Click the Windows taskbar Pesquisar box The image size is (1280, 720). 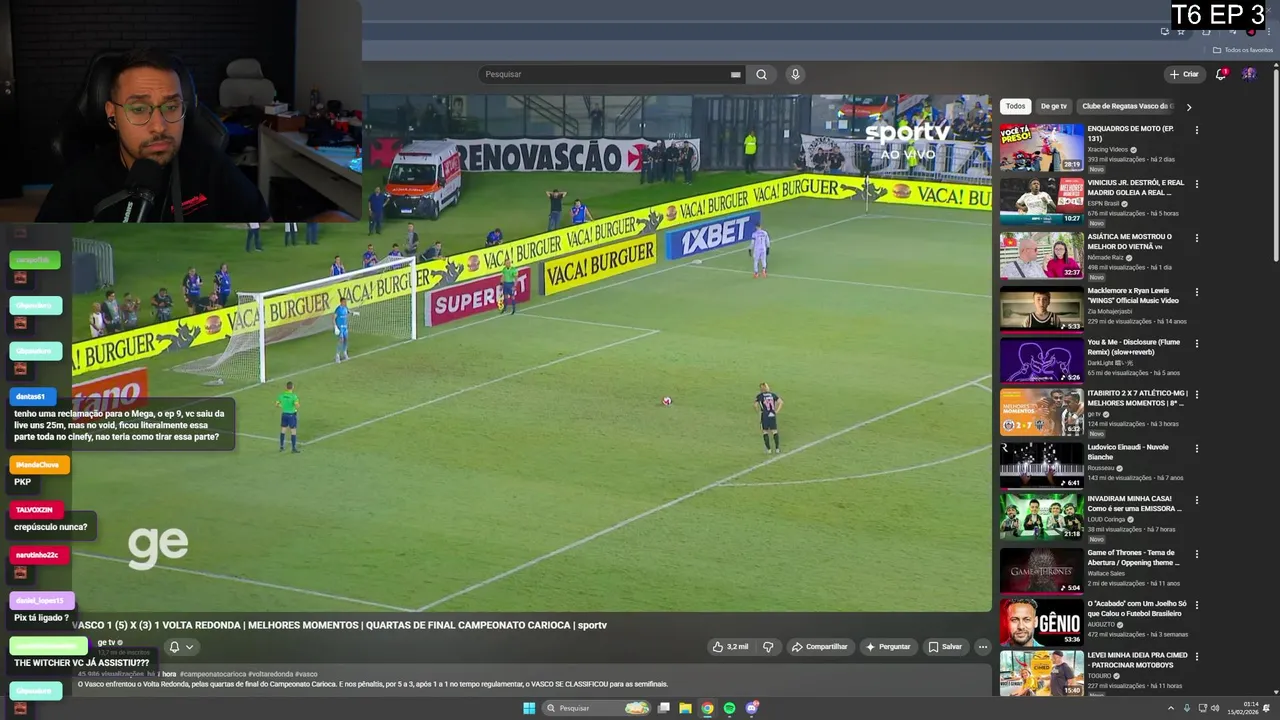coord(598,708)
